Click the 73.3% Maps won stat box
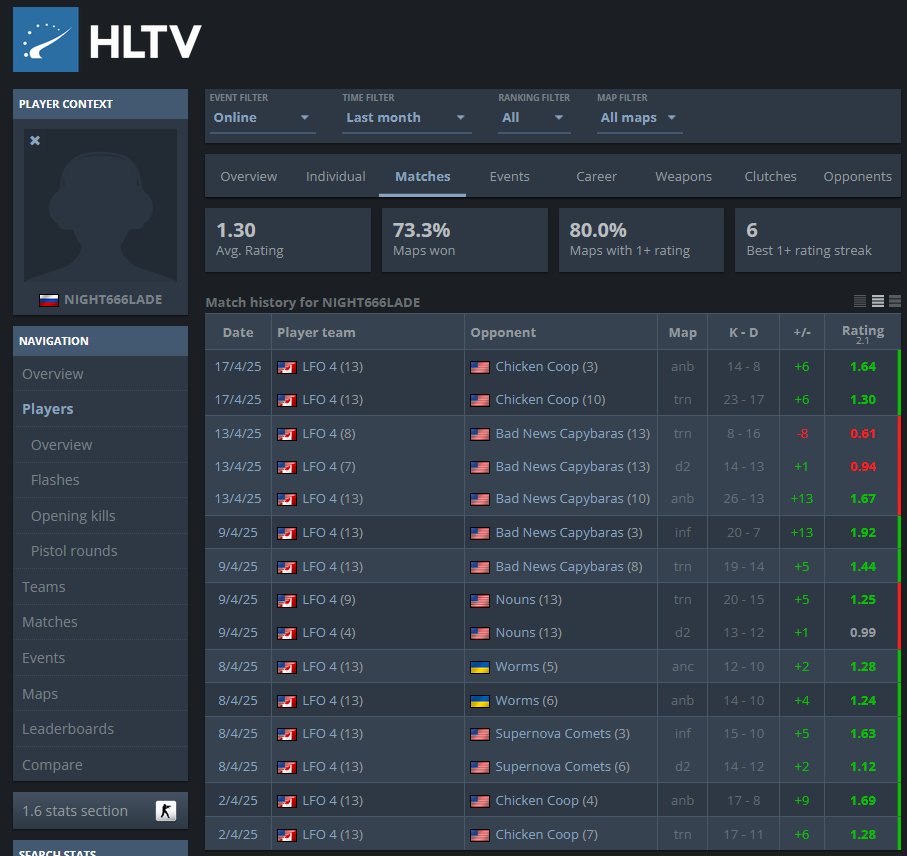Image resolution: width=907 pixels, height=856 pixels. point(464,240)
